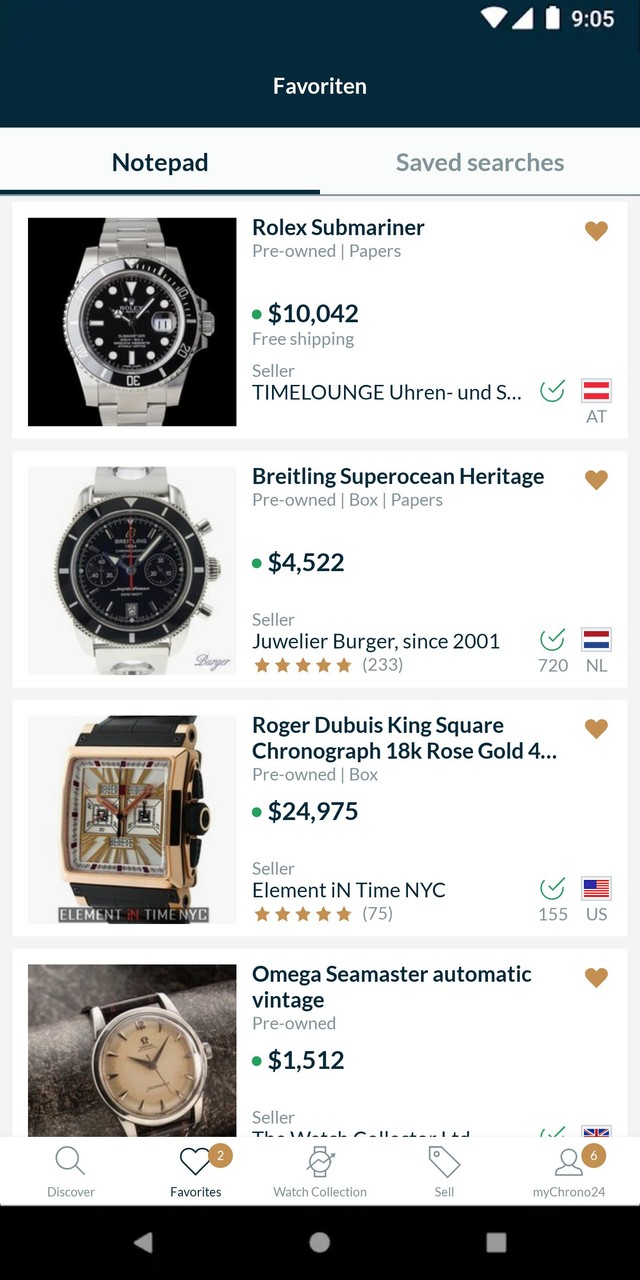Open the myChrono24 profile icon
The image size is (640, 1280).
pos(569,1163)
